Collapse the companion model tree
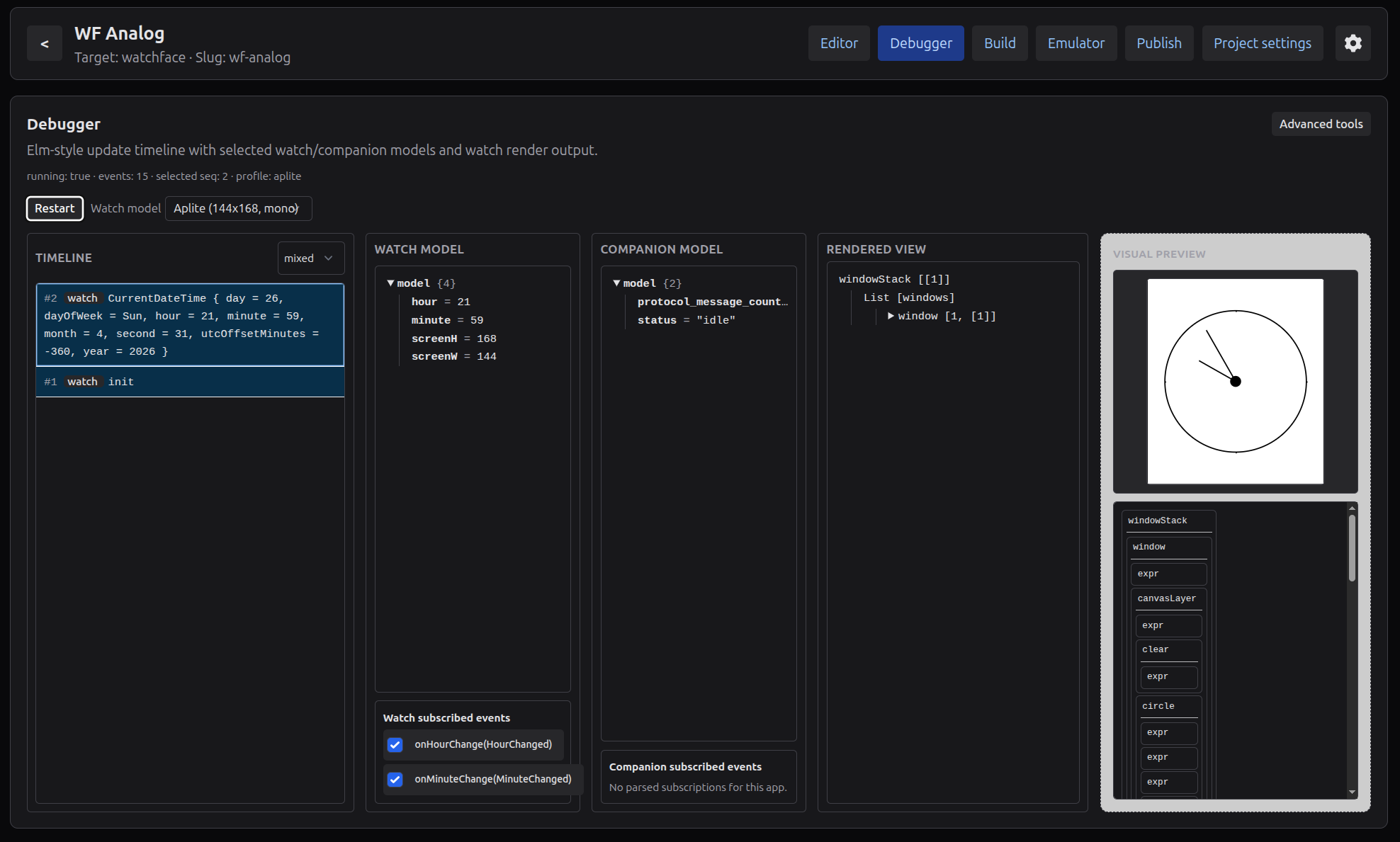The width and height of the screenshot is (1400, 842). pyautogui.click(x=617, y=283)
